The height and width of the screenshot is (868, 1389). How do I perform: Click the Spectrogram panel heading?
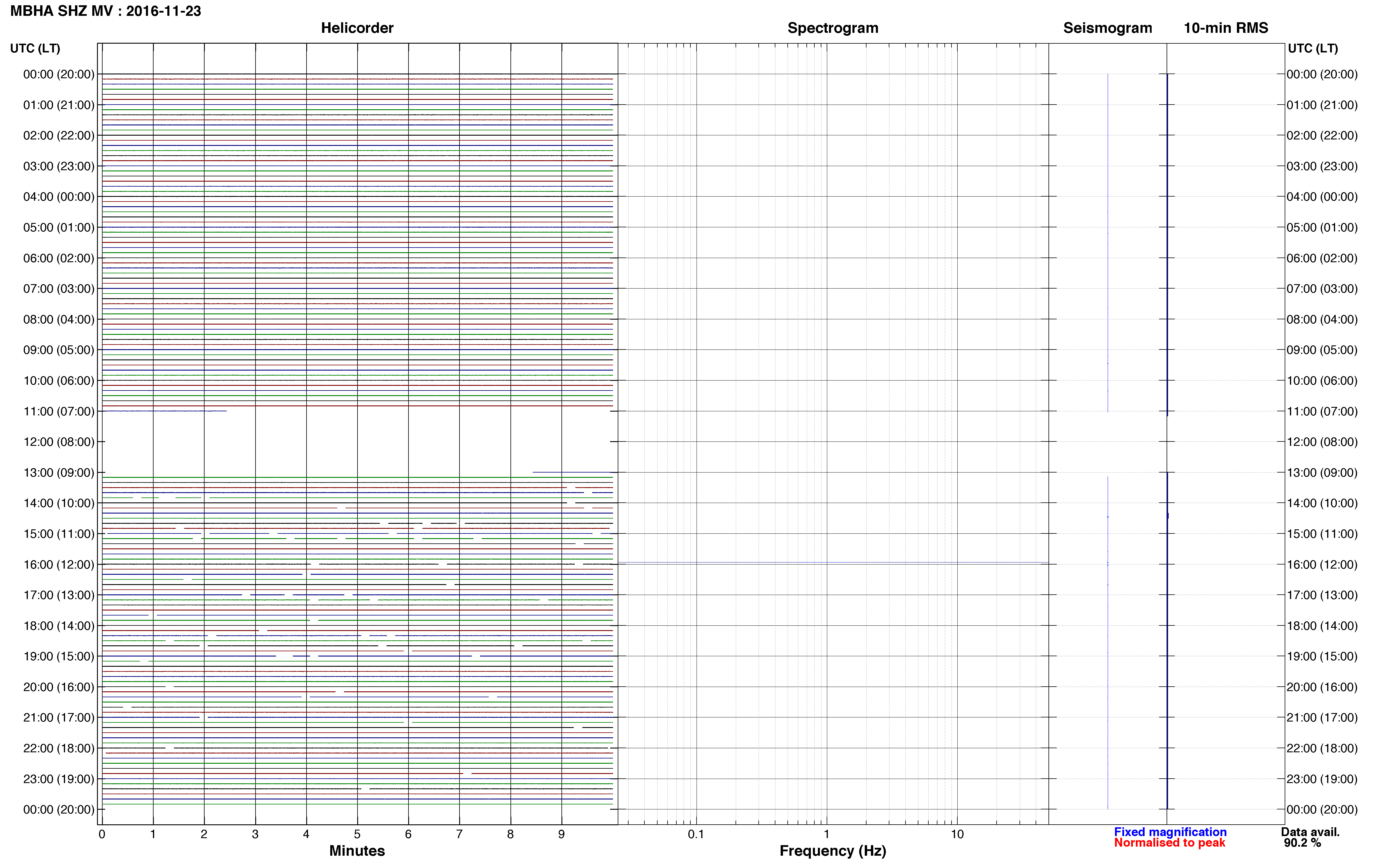[x=833, y=28]
